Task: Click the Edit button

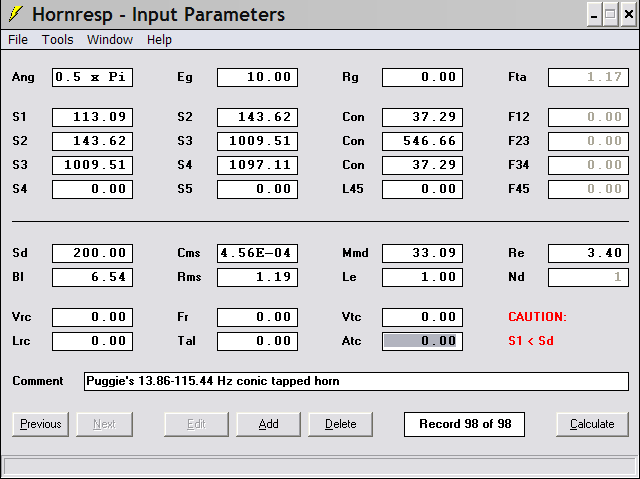Action: click(x=196, y=424)
